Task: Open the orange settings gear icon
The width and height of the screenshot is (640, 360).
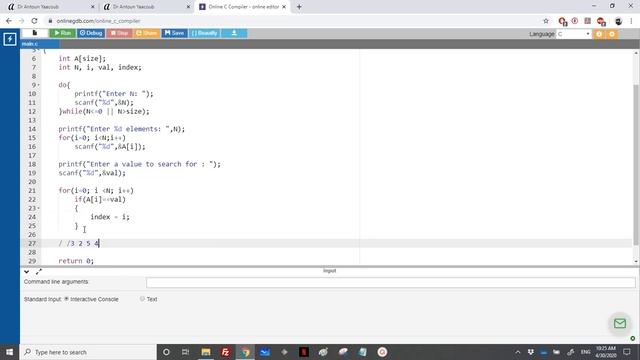Action: click(612, 34)
